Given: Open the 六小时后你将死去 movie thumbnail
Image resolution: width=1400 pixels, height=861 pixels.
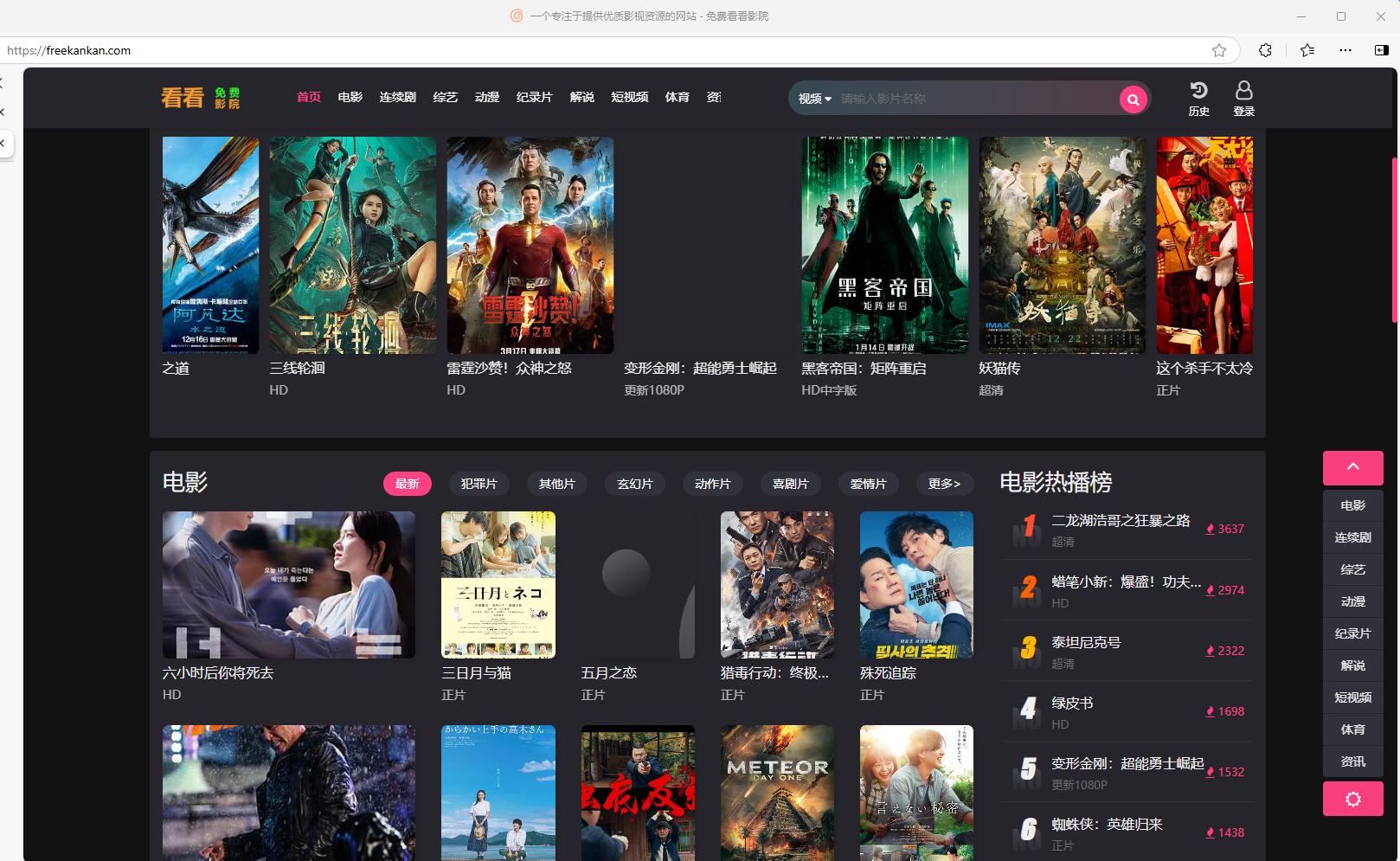Looking at the screenshot, I should click(x=289, y=585).
